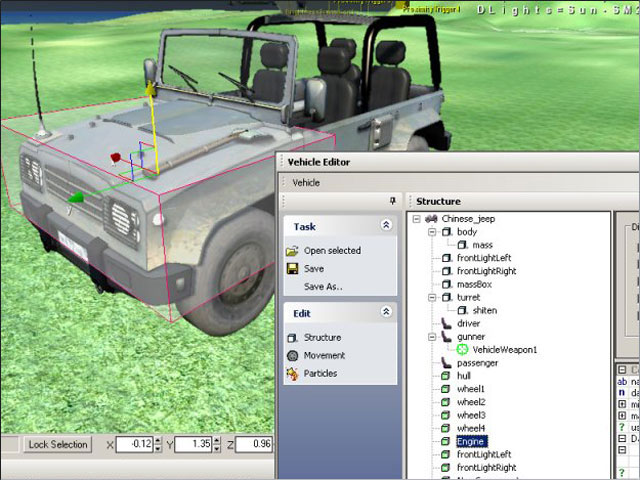Viewport: 640px width, 480px height.
Task: Collapse the gunner tree node
Action: (431, 337)
